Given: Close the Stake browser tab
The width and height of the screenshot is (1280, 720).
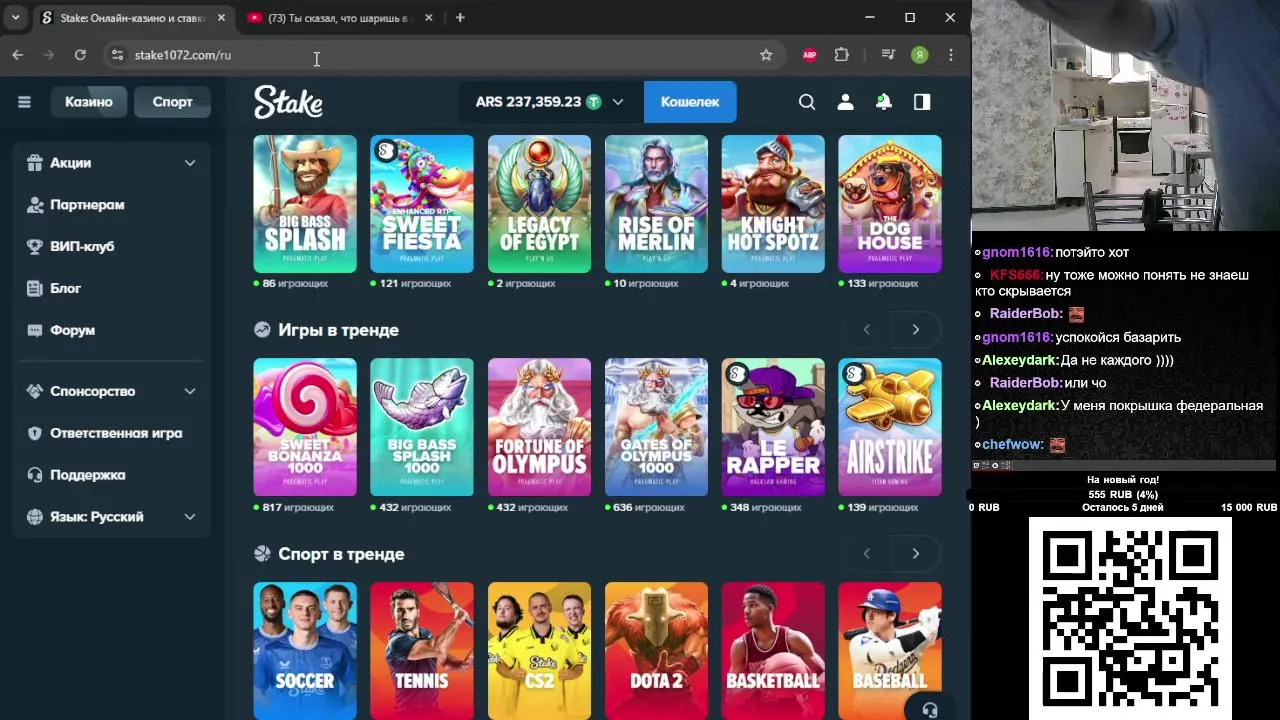Looking at the screenshot, I should click(219, 18).
